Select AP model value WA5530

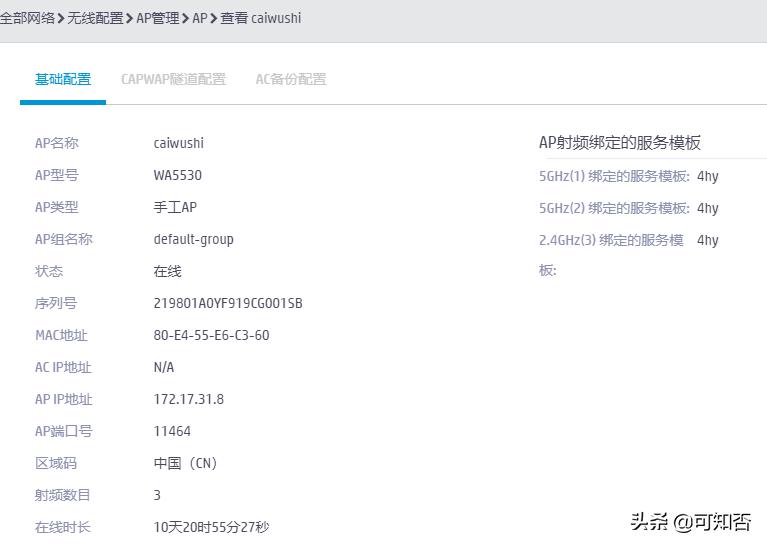tap(178, 175)
